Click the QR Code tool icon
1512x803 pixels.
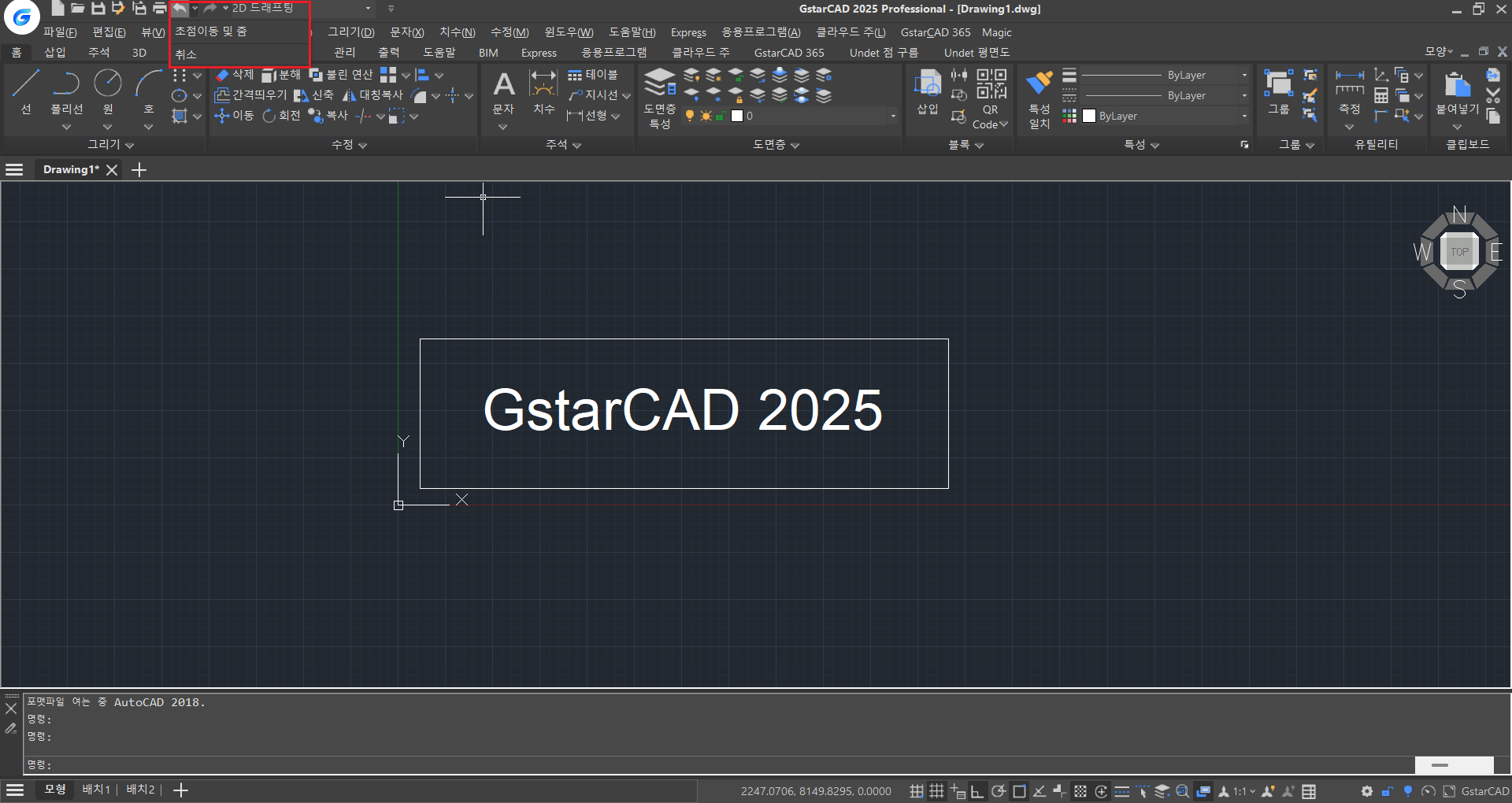tap(991, 83)
